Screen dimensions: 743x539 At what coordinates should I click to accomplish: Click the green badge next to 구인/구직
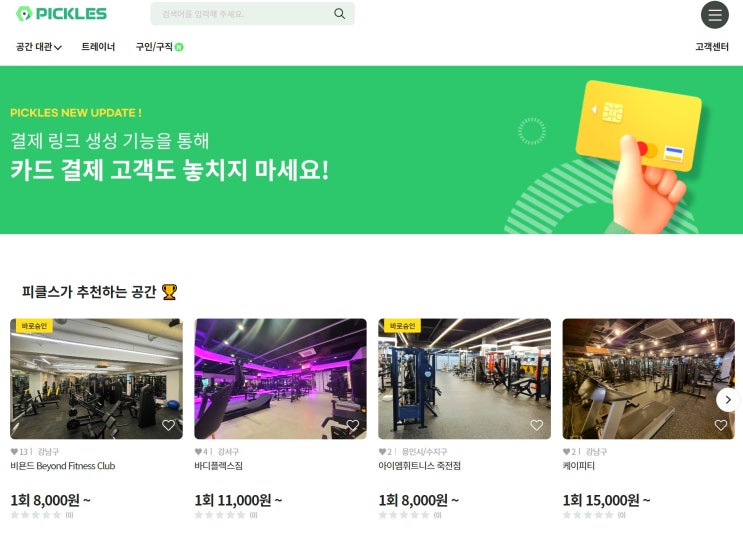click(179, 47)
